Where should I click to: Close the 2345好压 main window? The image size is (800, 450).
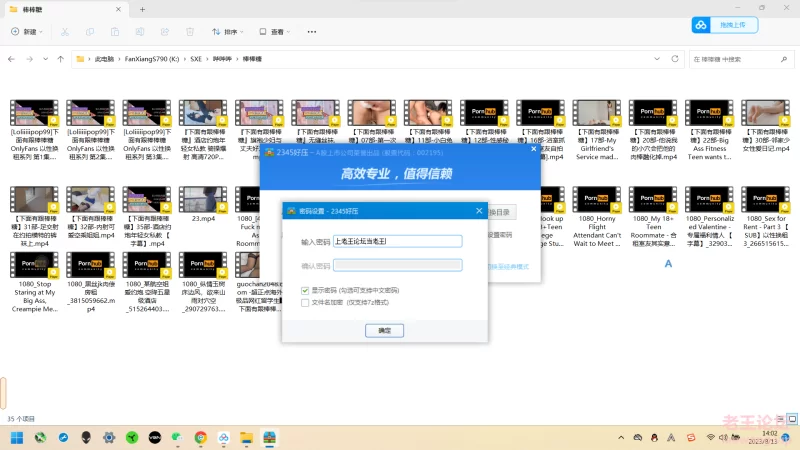coord(534,149)
